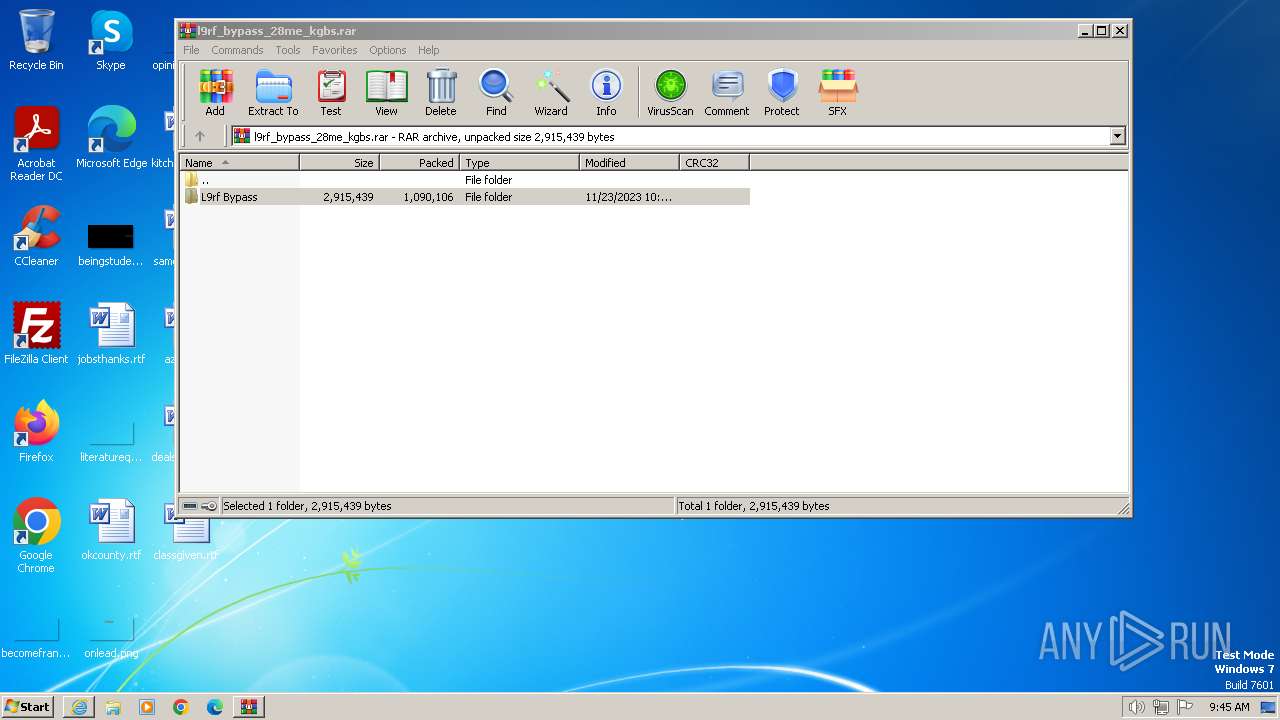Launch the Wizard tool
1280x720 pixels.
tap(551, 93)
